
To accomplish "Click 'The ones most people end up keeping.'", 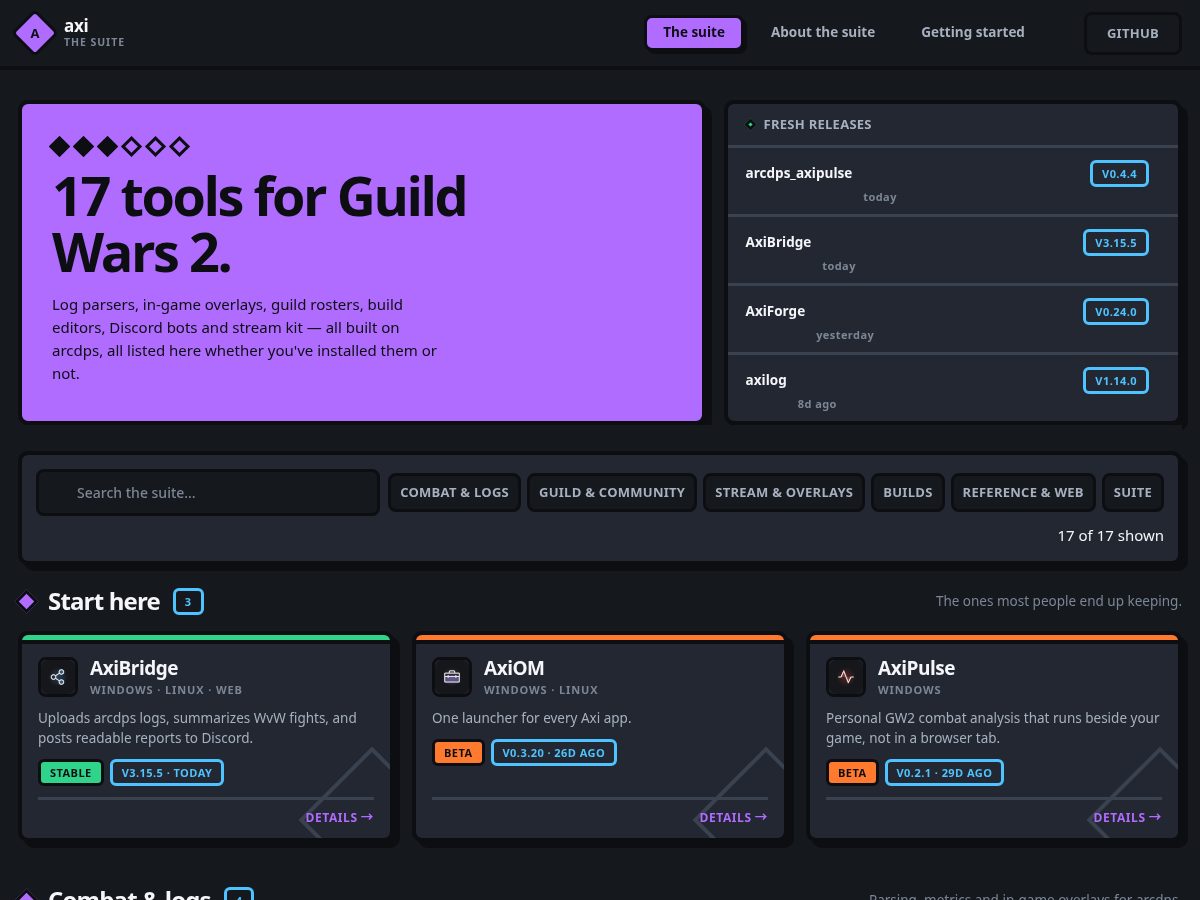I will (x=1059, y=601).
